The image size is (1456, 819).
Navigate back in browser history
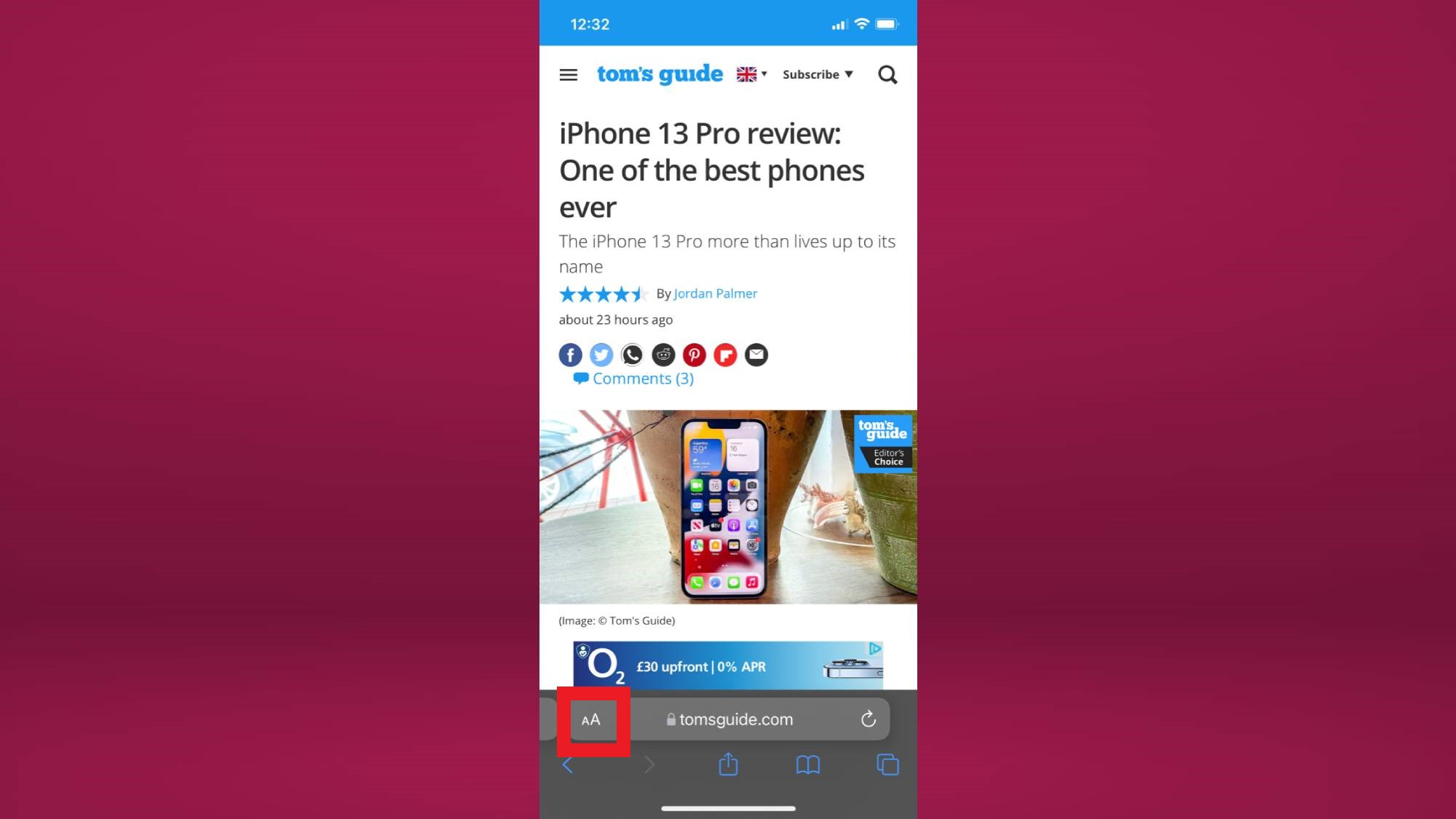click(568, 764)
